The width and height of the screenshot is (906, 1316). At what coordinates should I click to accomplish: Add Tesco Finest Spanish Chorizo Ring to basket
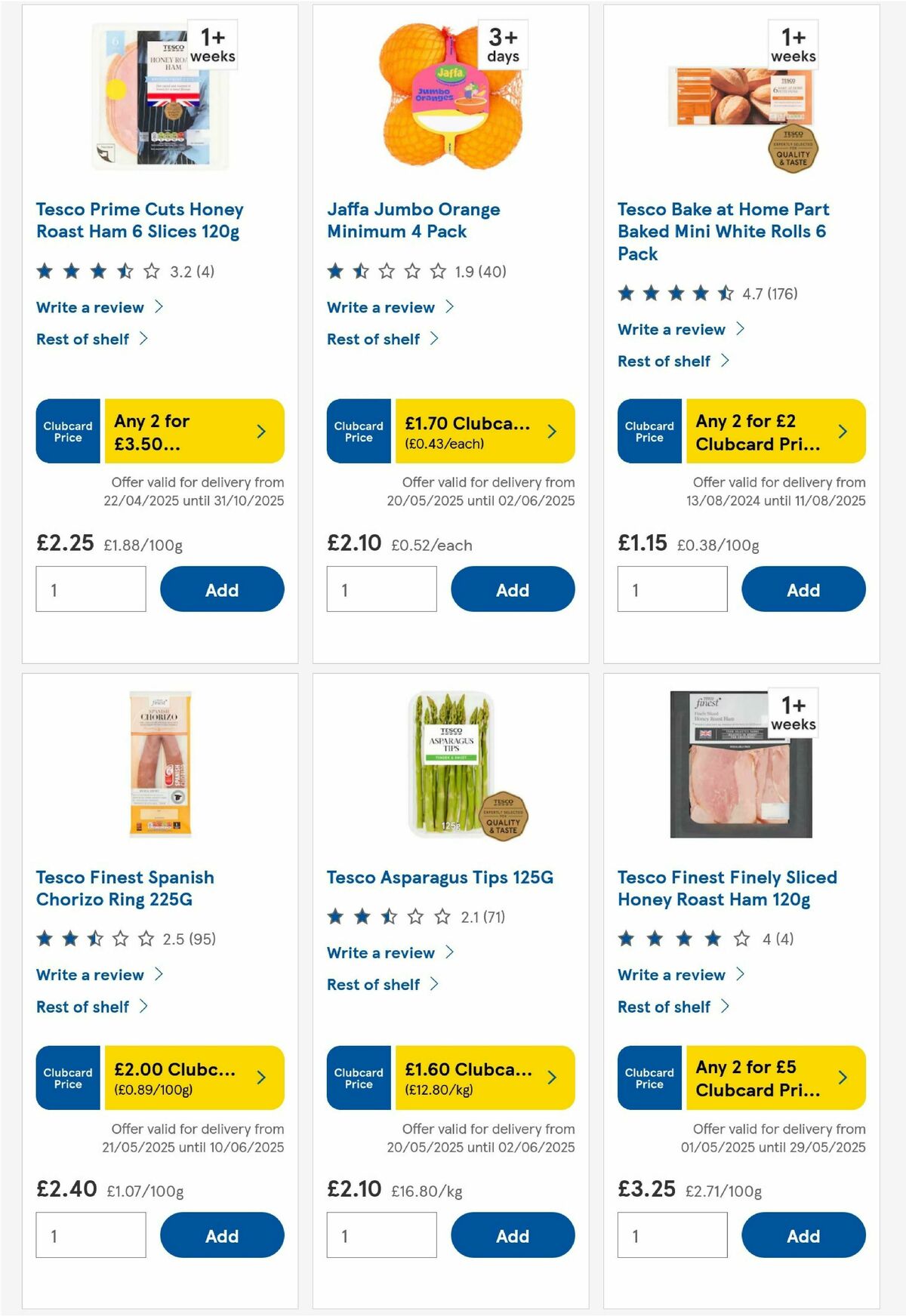221,1235
